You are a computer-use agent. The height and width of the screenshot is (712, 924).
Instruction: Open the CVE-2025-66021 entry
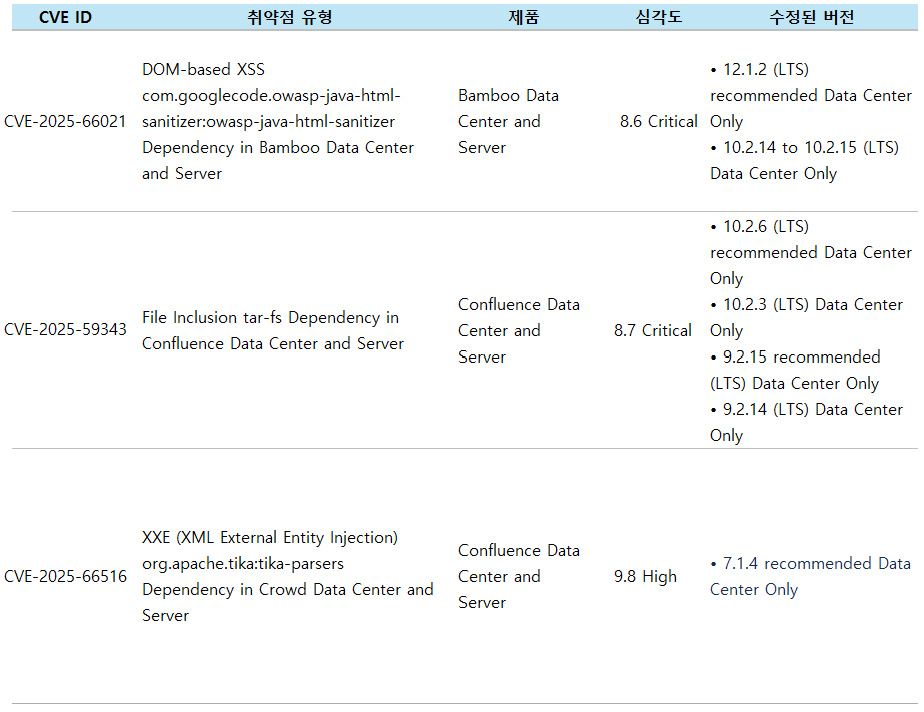pyautogui.click(x=65, y=122)
